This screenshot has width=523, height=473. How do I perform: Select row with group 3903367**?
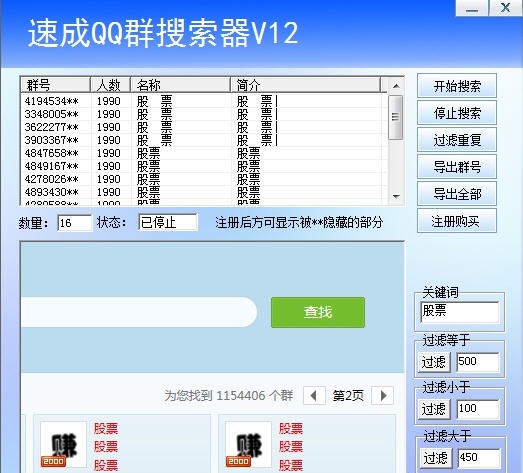(204, 140)
